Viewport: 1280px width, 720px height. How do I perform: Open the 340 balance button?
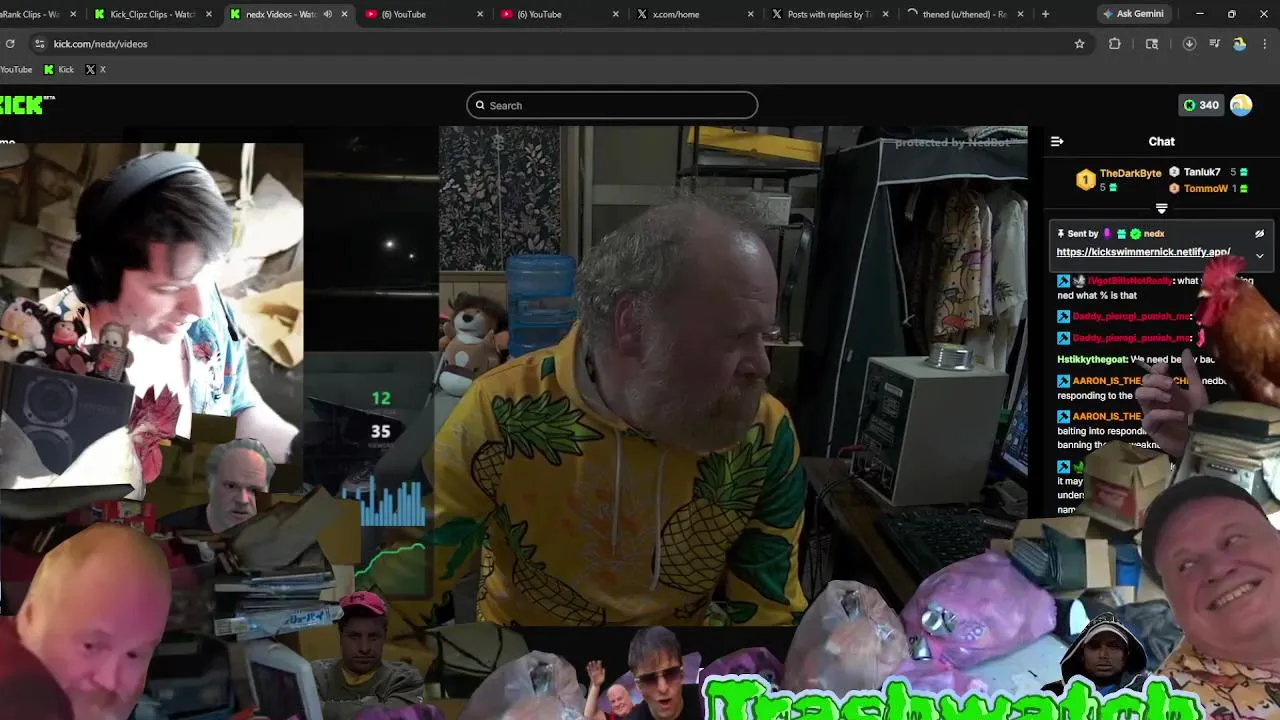click(x=1201, y=105)
